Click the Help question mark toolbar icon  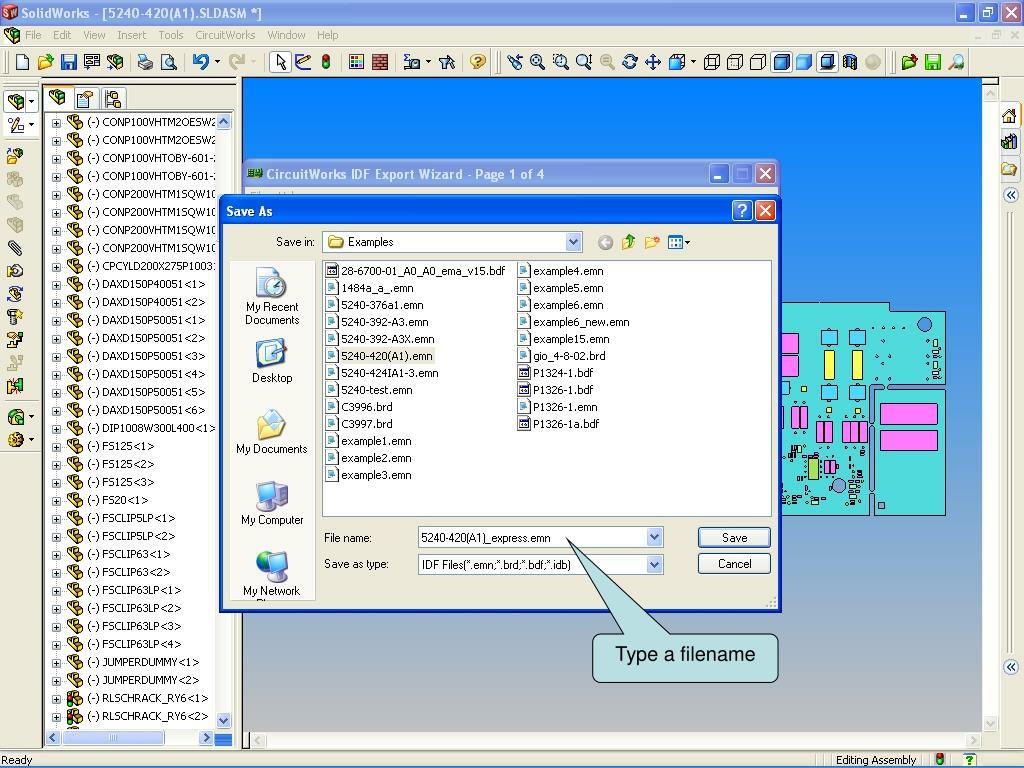click(478, 62)
